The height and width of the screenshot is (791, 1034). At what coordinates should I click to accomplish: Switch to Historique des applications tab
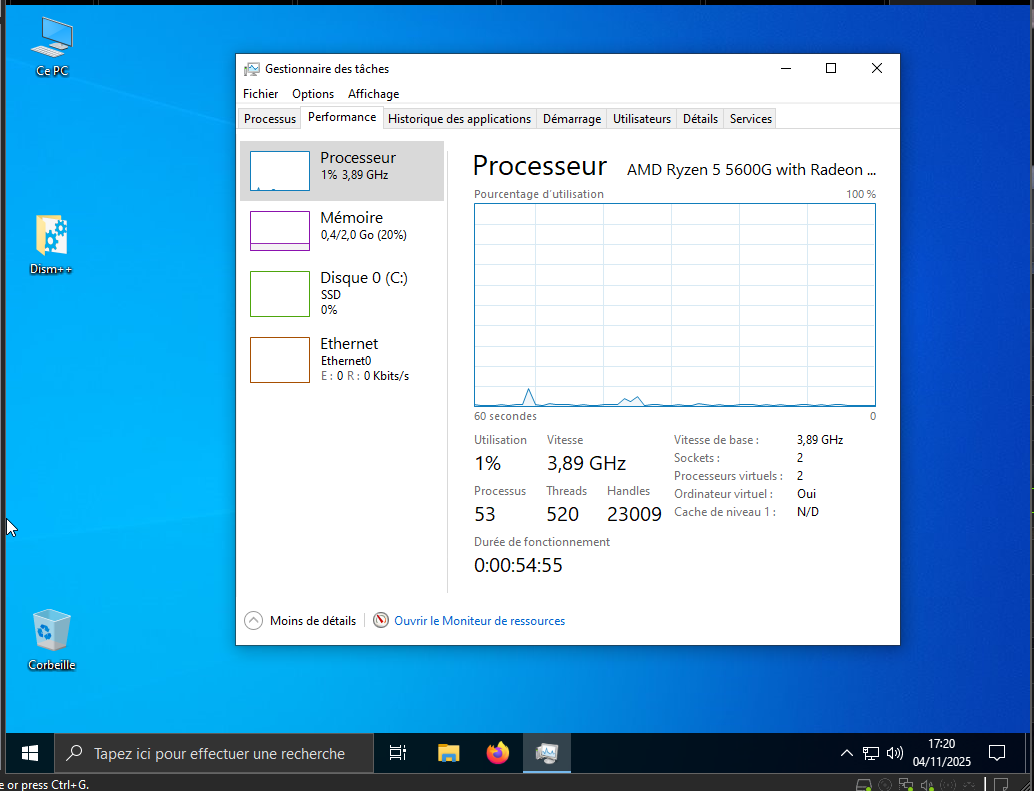[460, 119]
